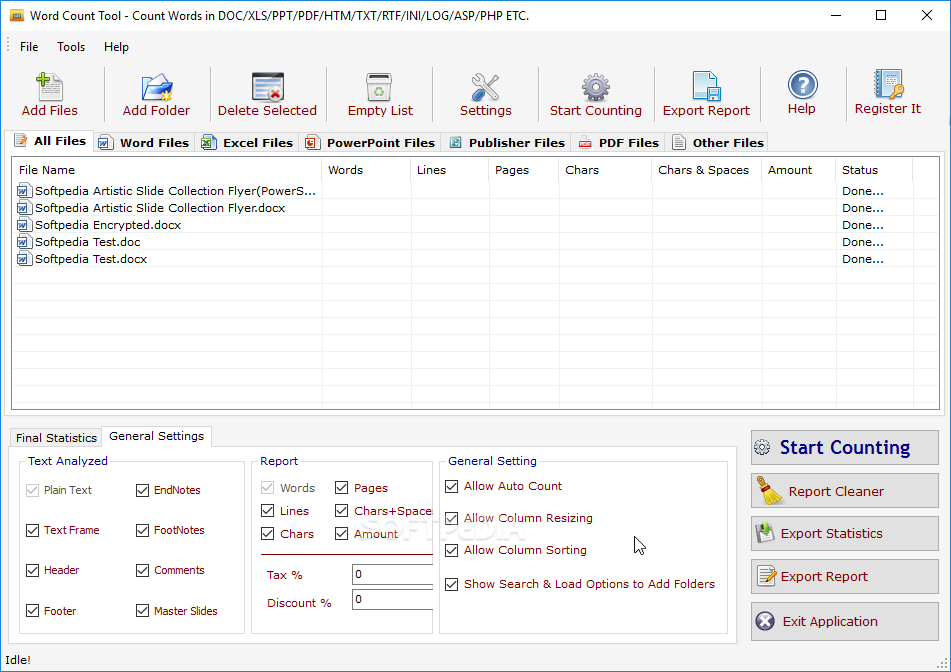The image size is (951, 672).
Task: Toggle the Footer checkbox
Action: (33, 611)
